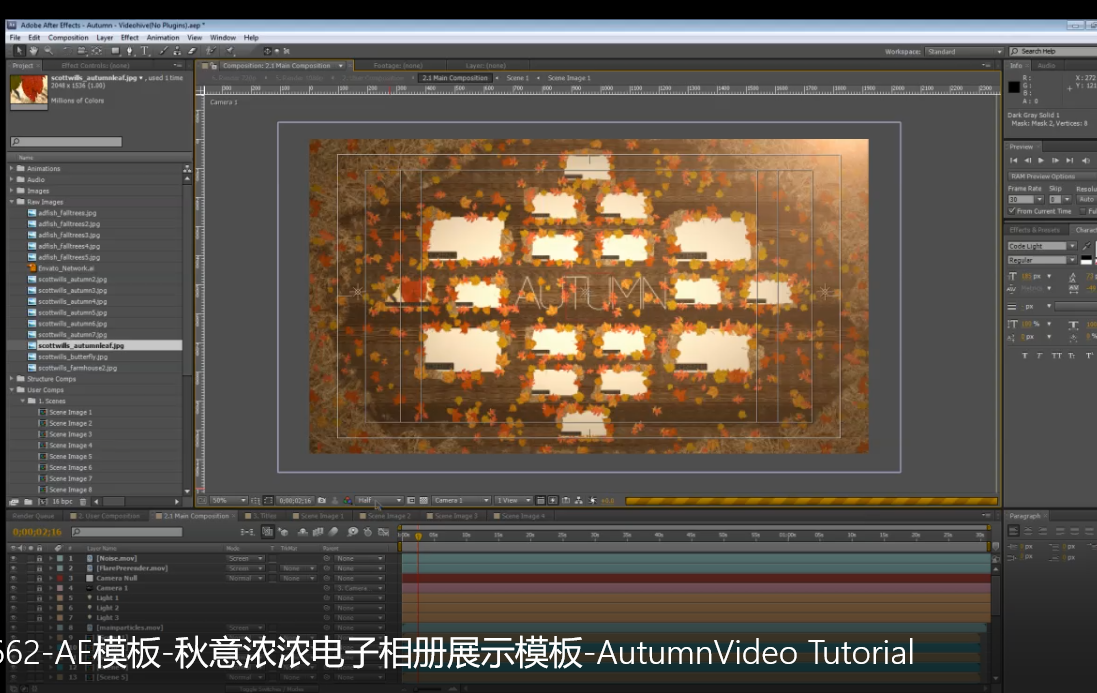Delete selected item with trash icon
The width and height of the screenshot is (1097, 693).
tap(83, 501)
